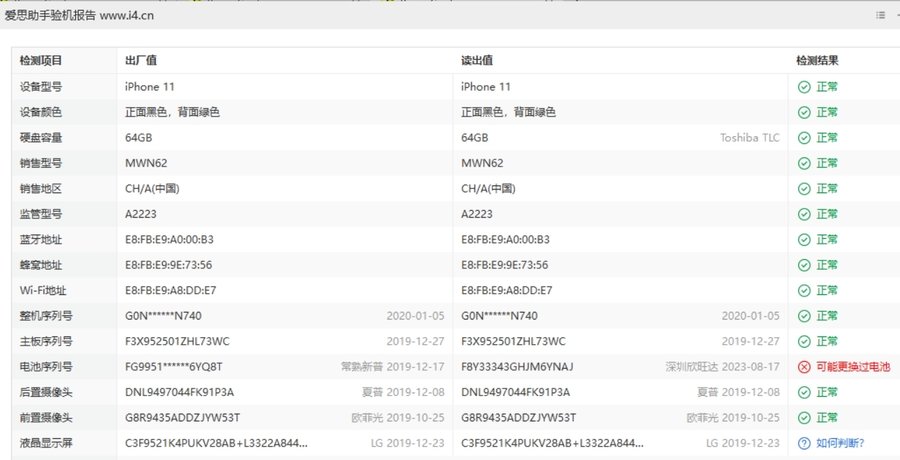Click the green check icon in 主板序列号 row
This screenshot has height=460, width=900.
804,341
